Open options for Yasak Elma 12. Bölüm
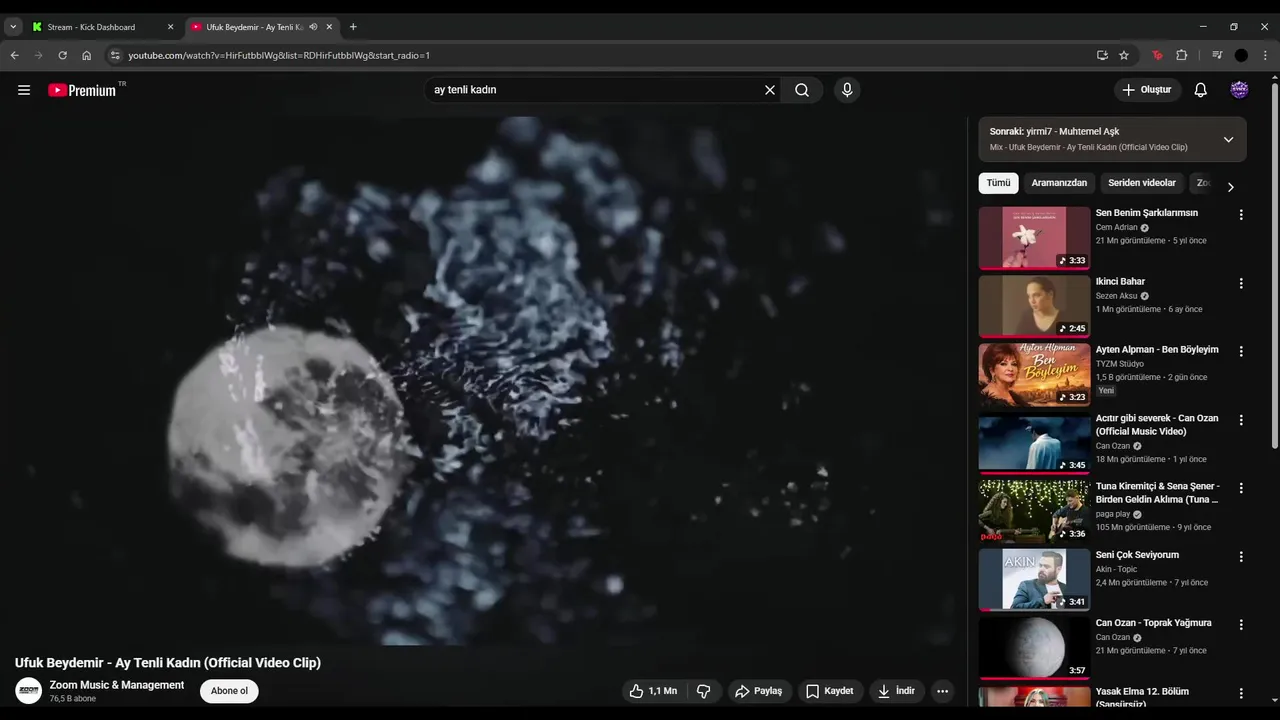This screenshot has width=1280, height=720. 1241,694
